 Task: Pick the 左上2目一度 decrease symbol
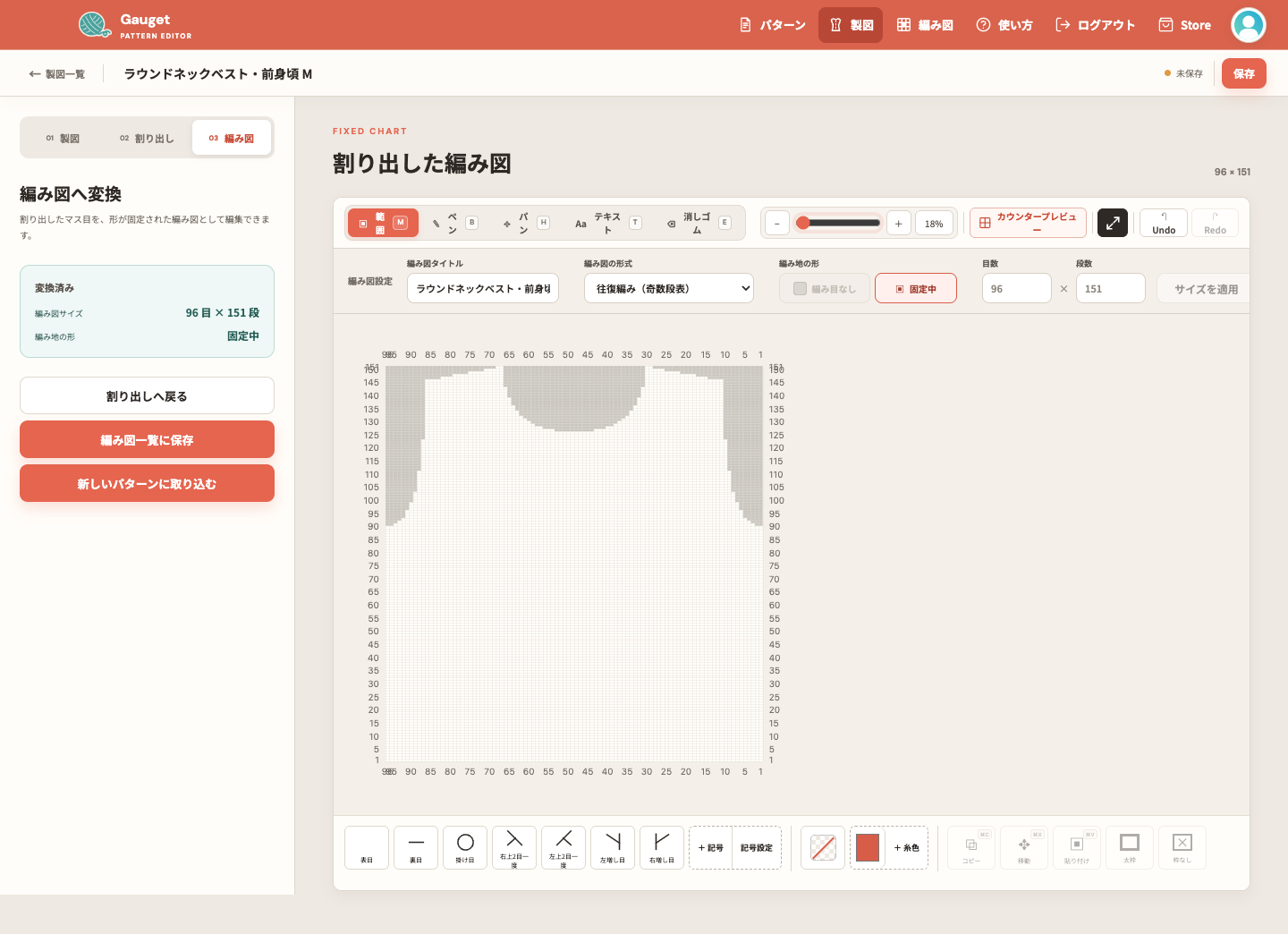(x=563, y=847)
